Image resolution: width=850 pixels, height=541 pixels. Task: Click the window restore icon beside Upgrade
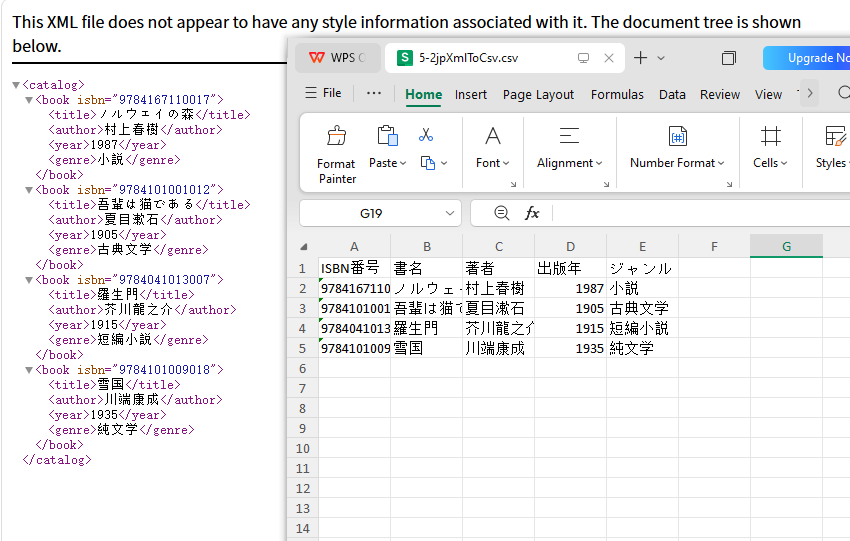point(729,58)
